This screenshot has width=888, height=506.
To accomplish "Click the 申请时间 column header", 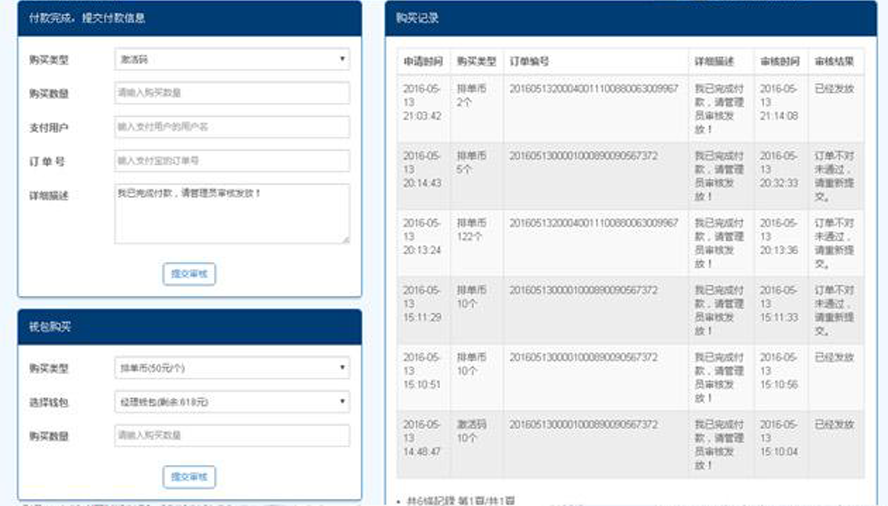I will coord(422,61).
